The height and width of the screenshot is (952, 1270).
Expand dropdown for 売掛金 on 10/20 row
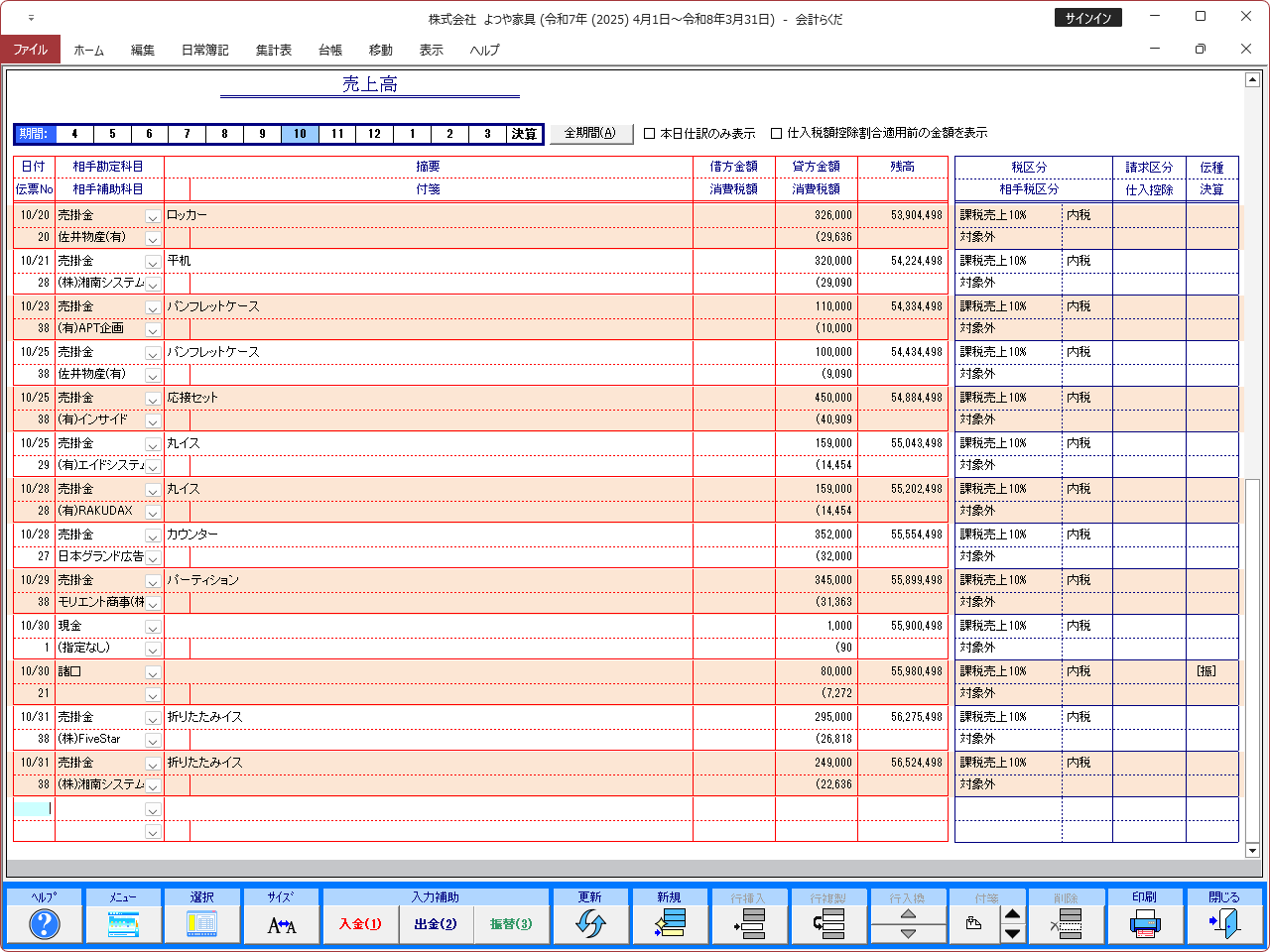[153, 216]
